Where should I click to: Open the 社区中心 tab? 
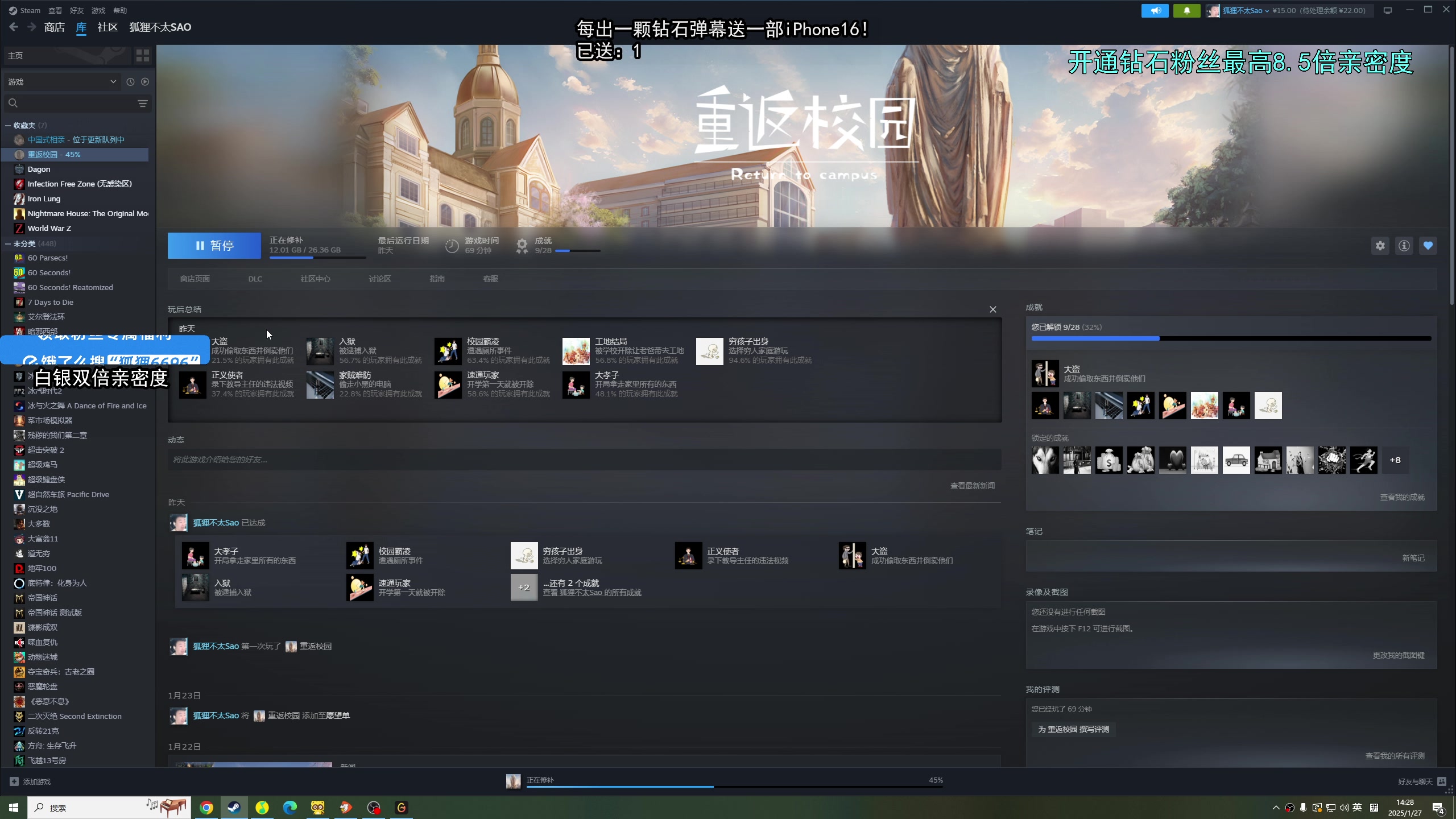tap(316, 279)
